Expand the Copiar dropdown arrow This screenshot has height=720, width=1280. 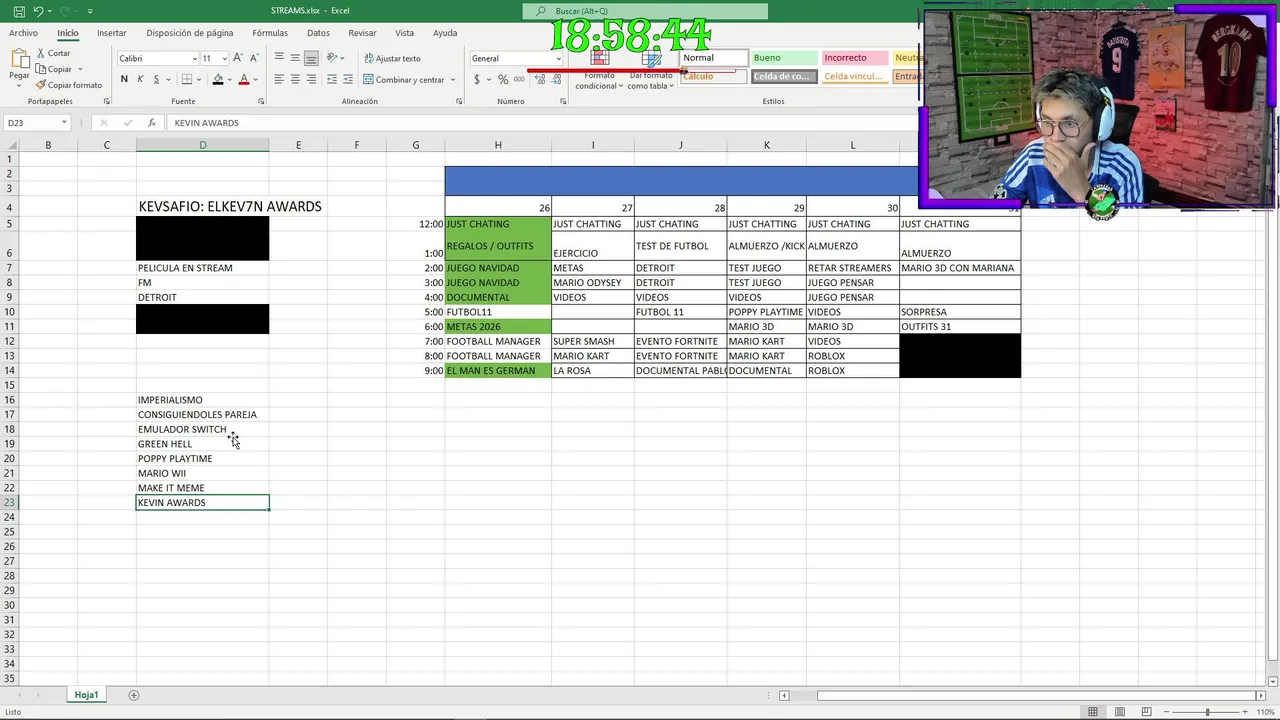pos(79,69)
